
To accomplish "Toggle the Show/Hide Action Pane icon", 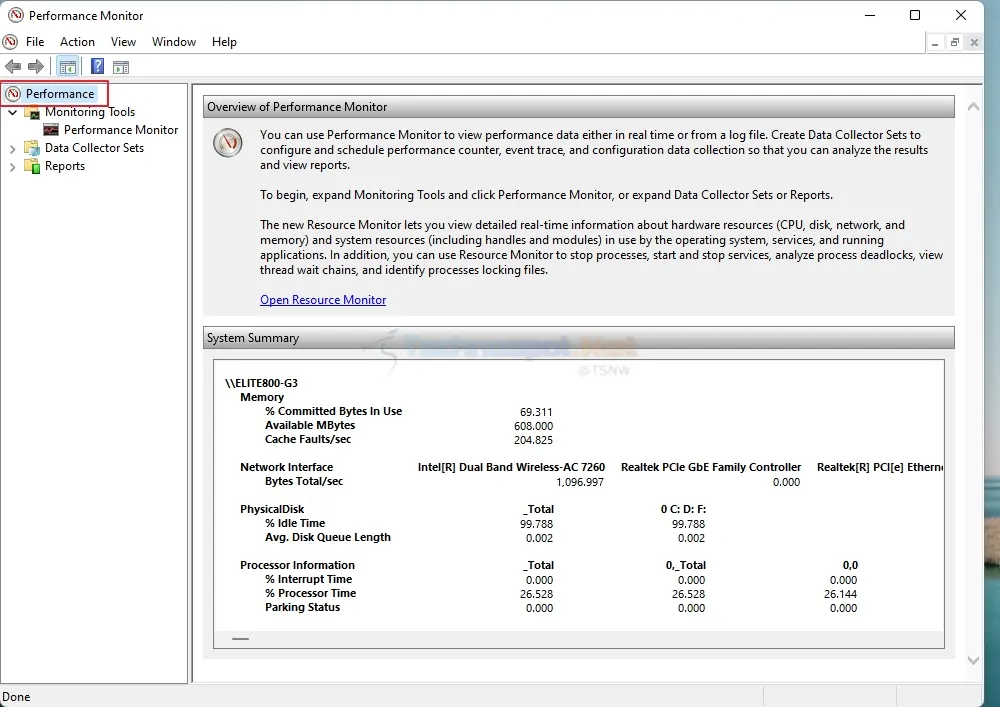I will pos(121,66).
